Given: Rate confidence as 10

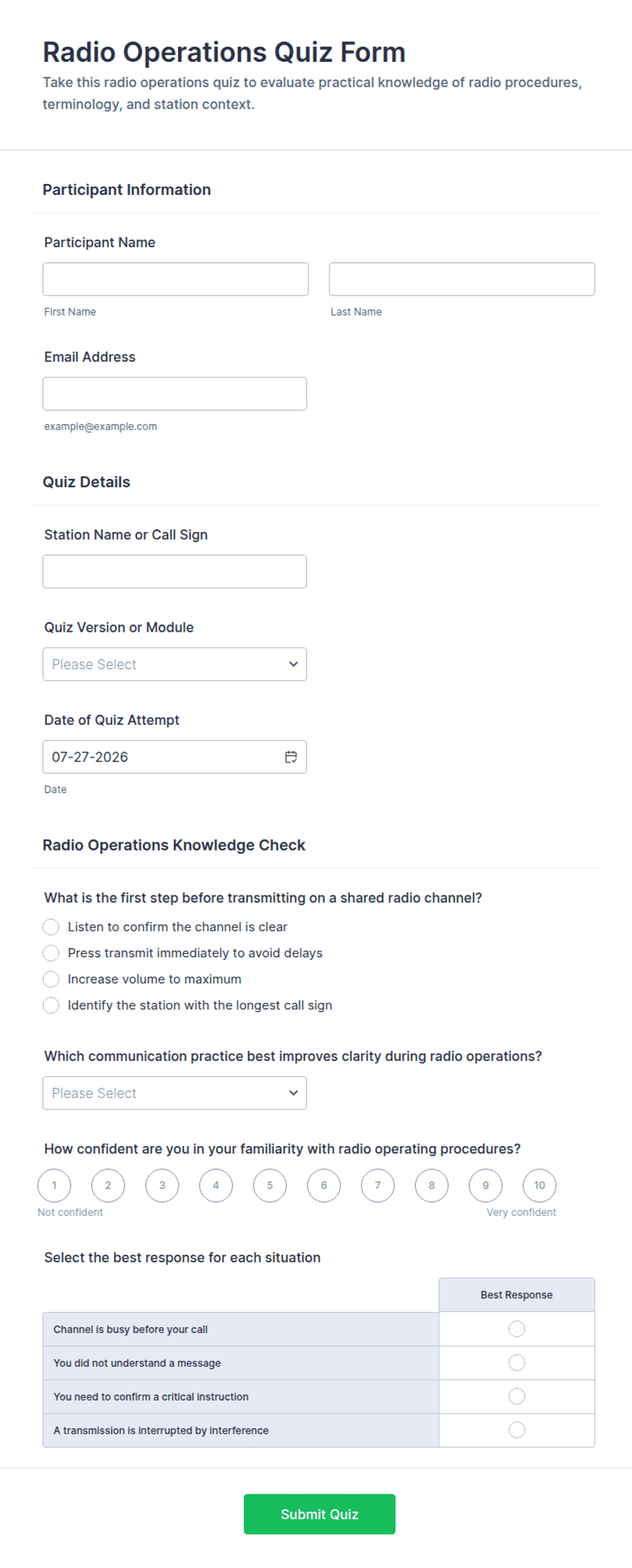Looking at the screenshot, I should point(540,1186).
